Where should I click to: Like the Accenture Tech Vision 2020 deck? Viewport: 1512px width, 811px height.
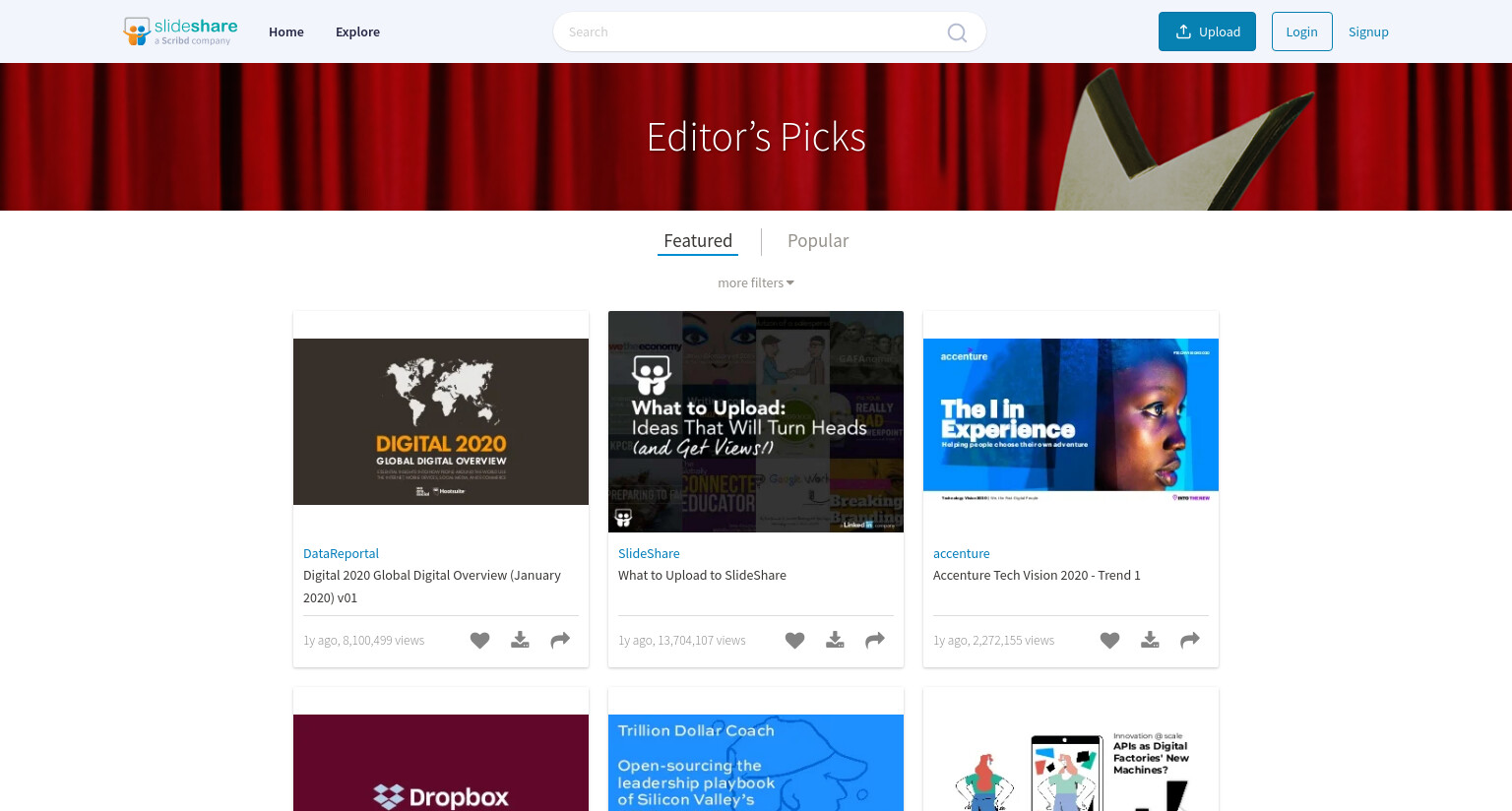(x=1109, y=641)
